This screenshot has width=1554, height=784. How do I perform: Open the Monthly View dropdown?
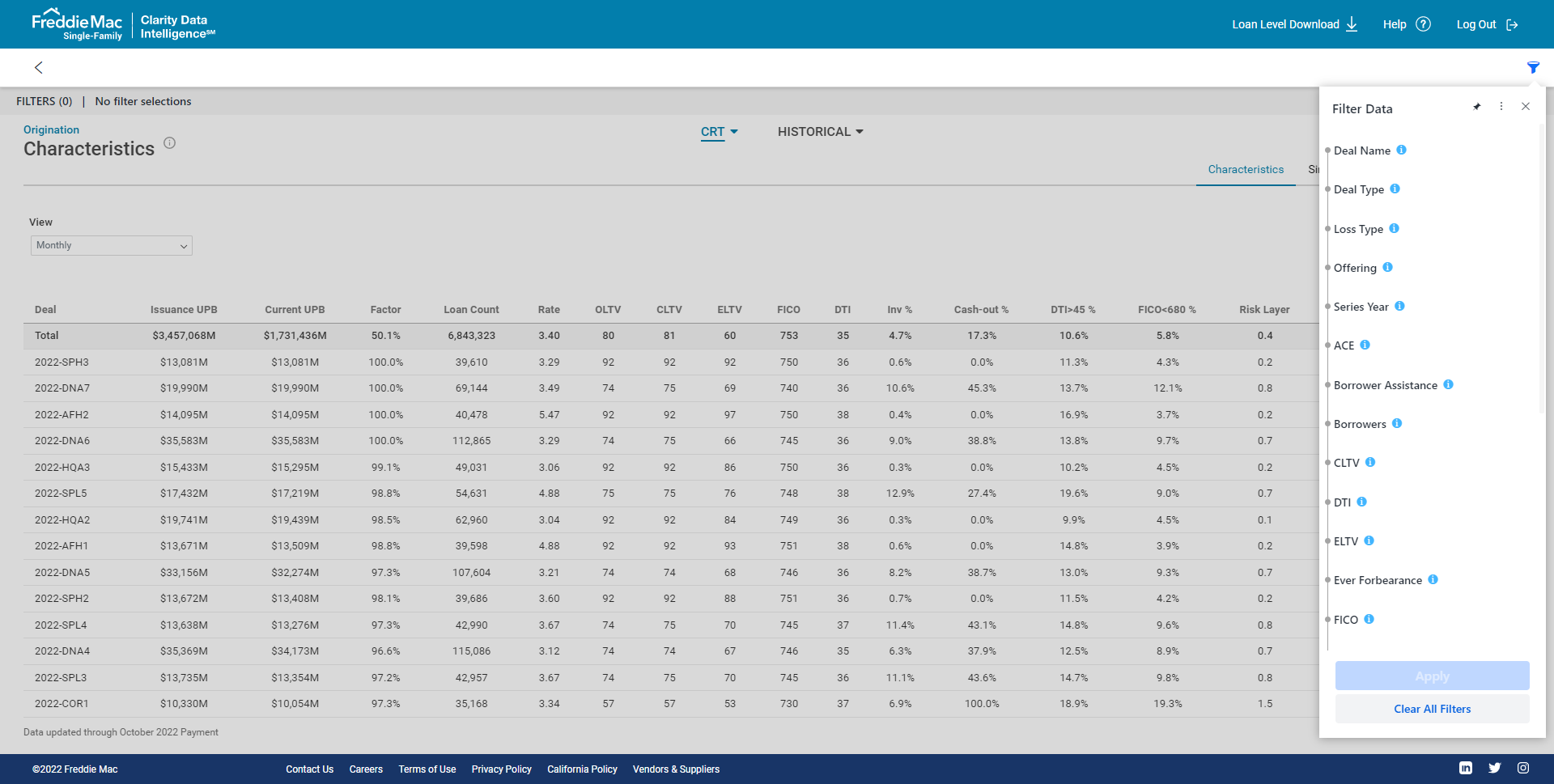pyautogui.click(x=112, y=246)
